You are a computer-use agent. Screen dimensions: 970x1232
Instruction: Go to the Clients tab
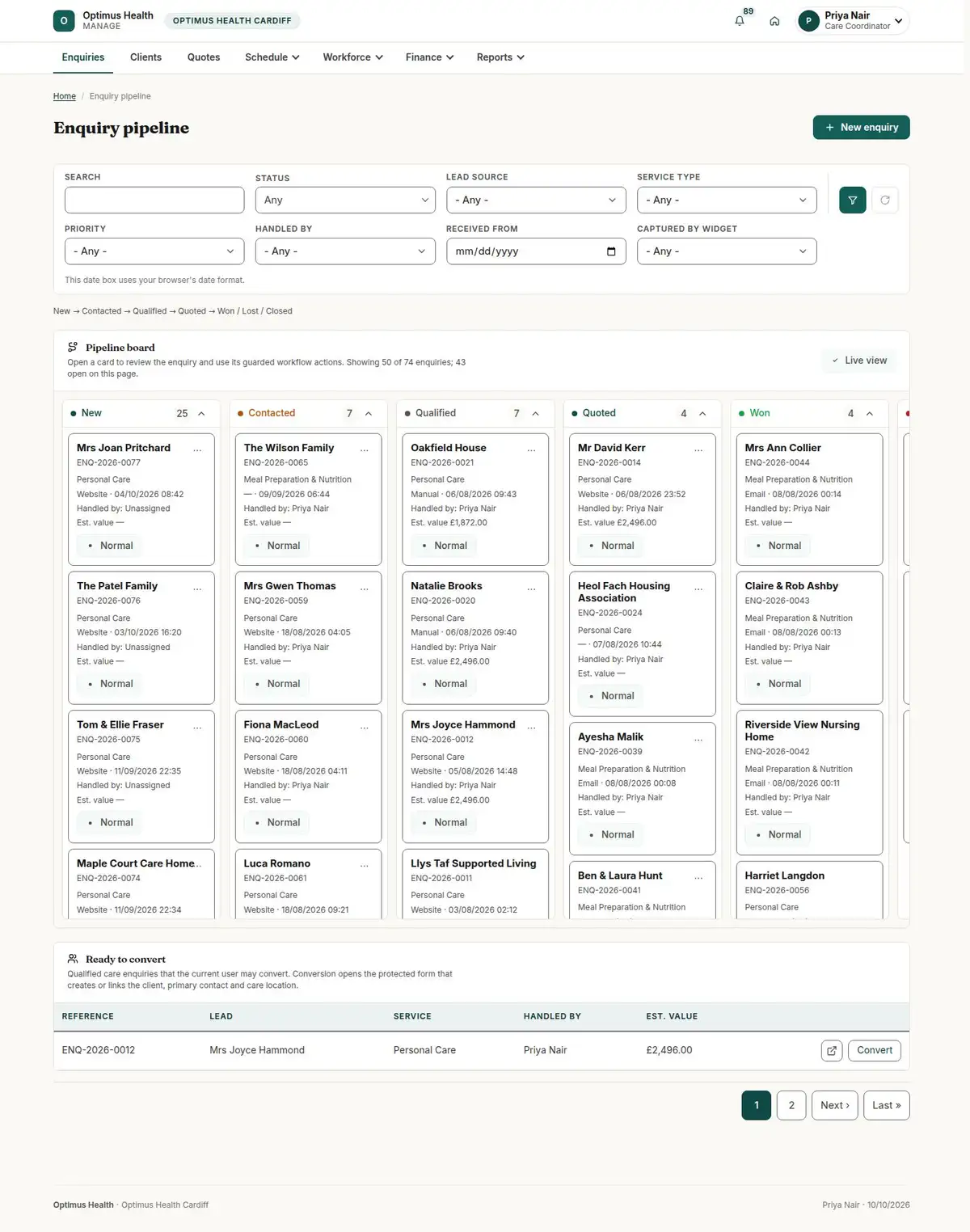point(145,57)
